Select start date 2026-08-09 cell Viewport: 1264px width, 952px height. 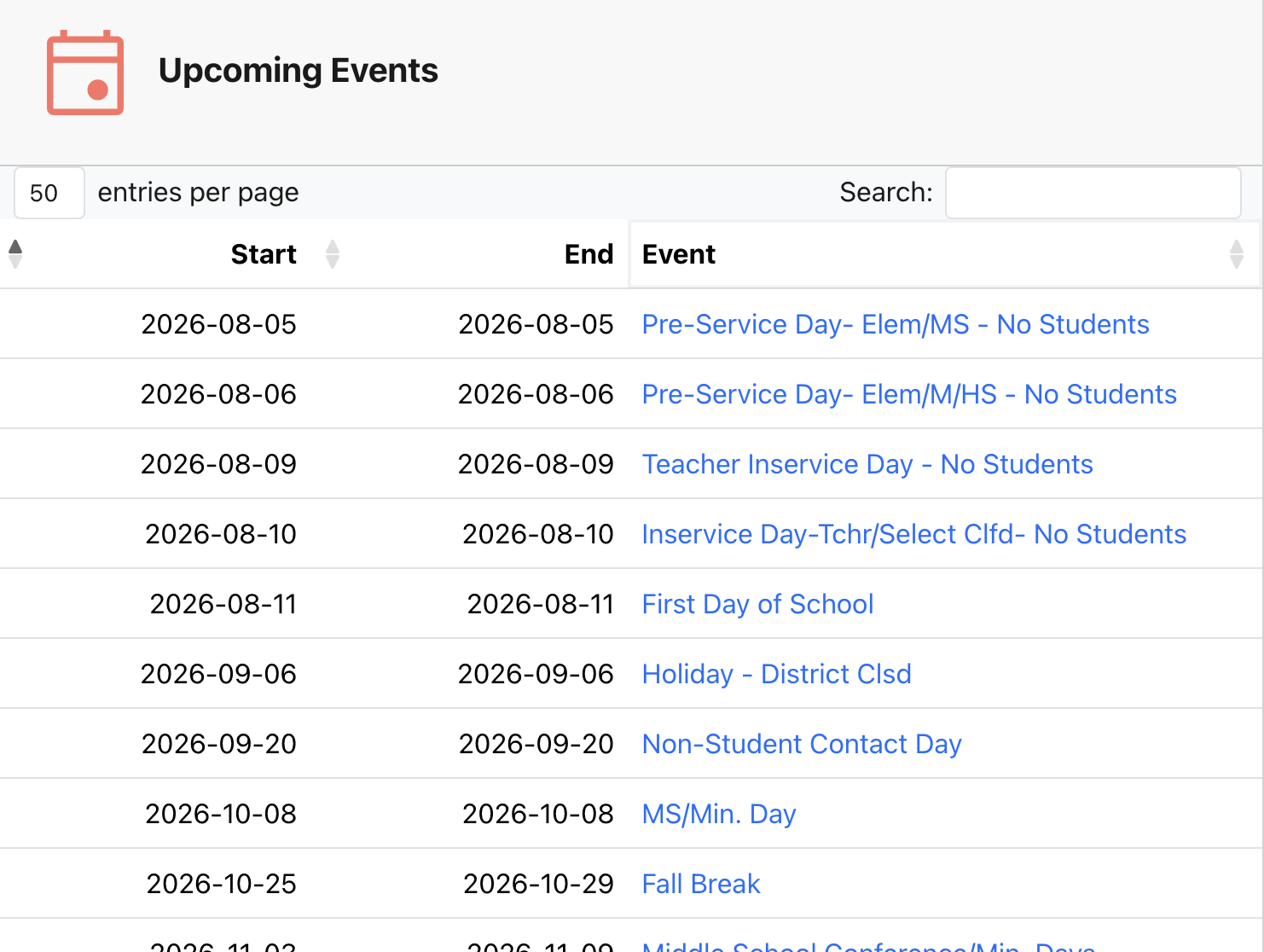pyautogui.click(x=218, y=464)
